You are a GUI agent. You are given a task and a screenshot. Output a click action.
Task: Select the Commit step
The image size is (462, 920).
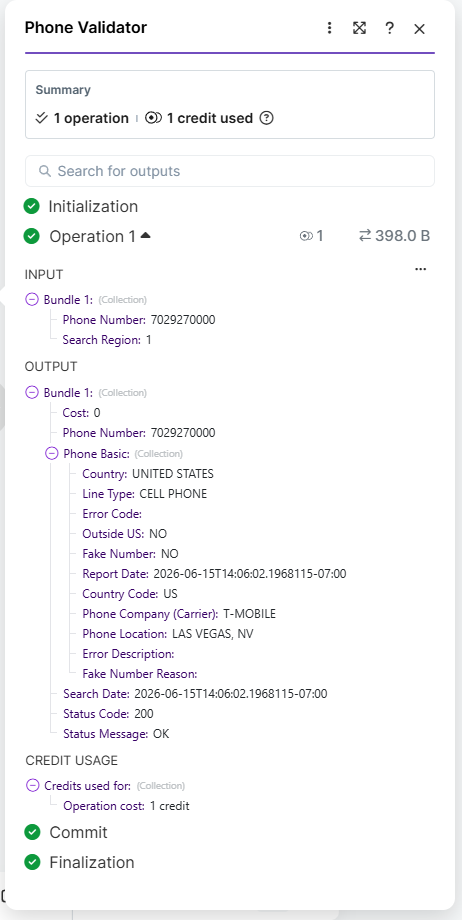click(78, 833)
